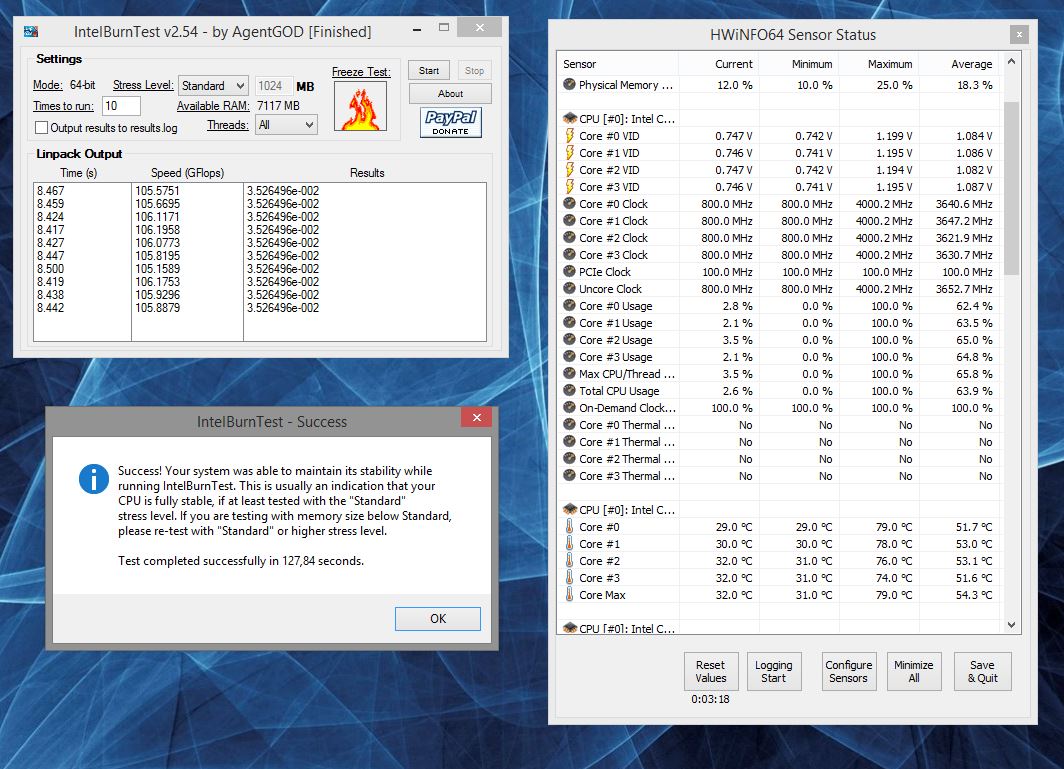The image size is (1064, 769).
Task: Maximize the IntelBurnTest window
Action: click(x=444, y=28)
